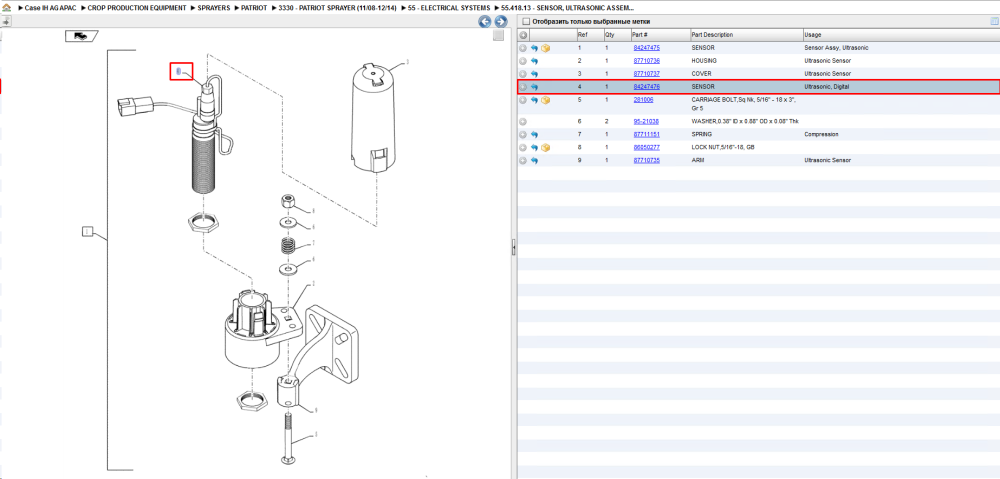Navigate to 55 - ELECTRICAL SYSTEMS breadcrumb
This screenshot has height=479, width=1000.
click(x=450, y=8)
